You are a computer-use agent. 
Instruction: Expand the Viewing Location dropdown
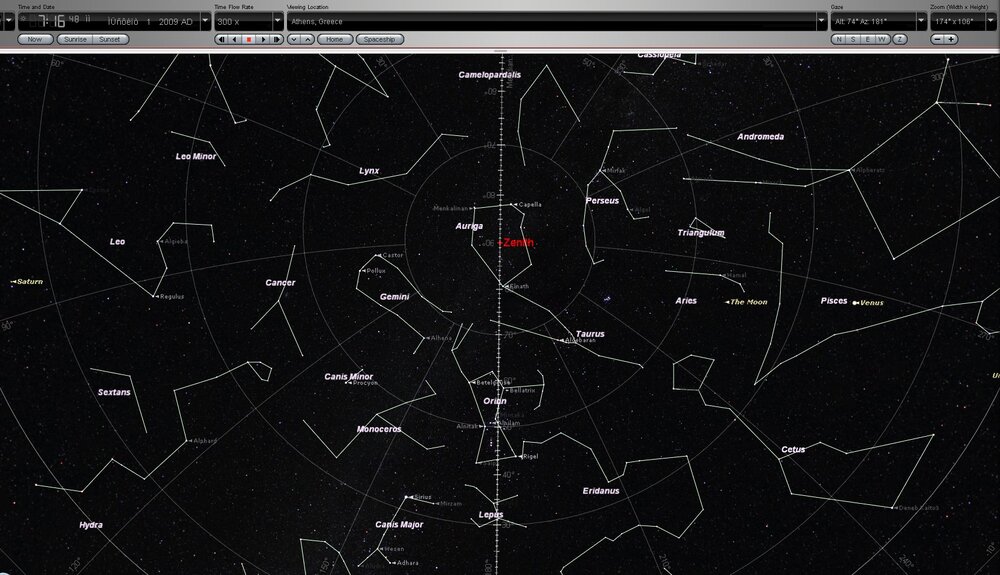point(822,21)
